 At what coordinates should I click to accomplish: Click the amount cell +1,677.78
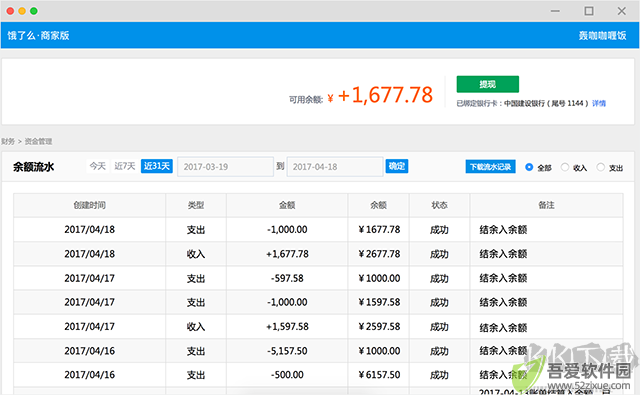coord(287,254)
